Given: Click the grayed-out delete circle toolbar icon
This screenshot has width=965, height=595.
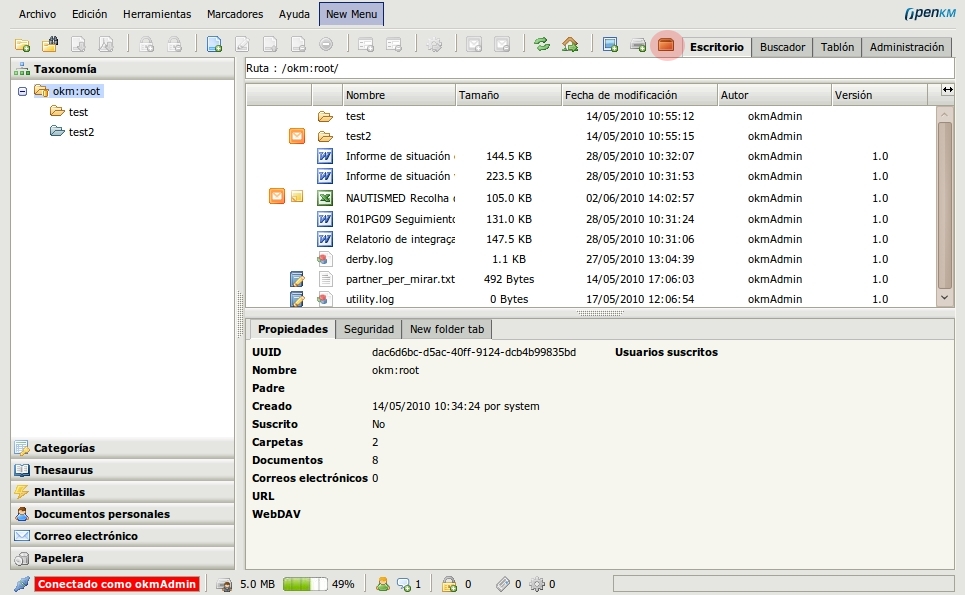Looking at the screenshot, I should 326,44.
